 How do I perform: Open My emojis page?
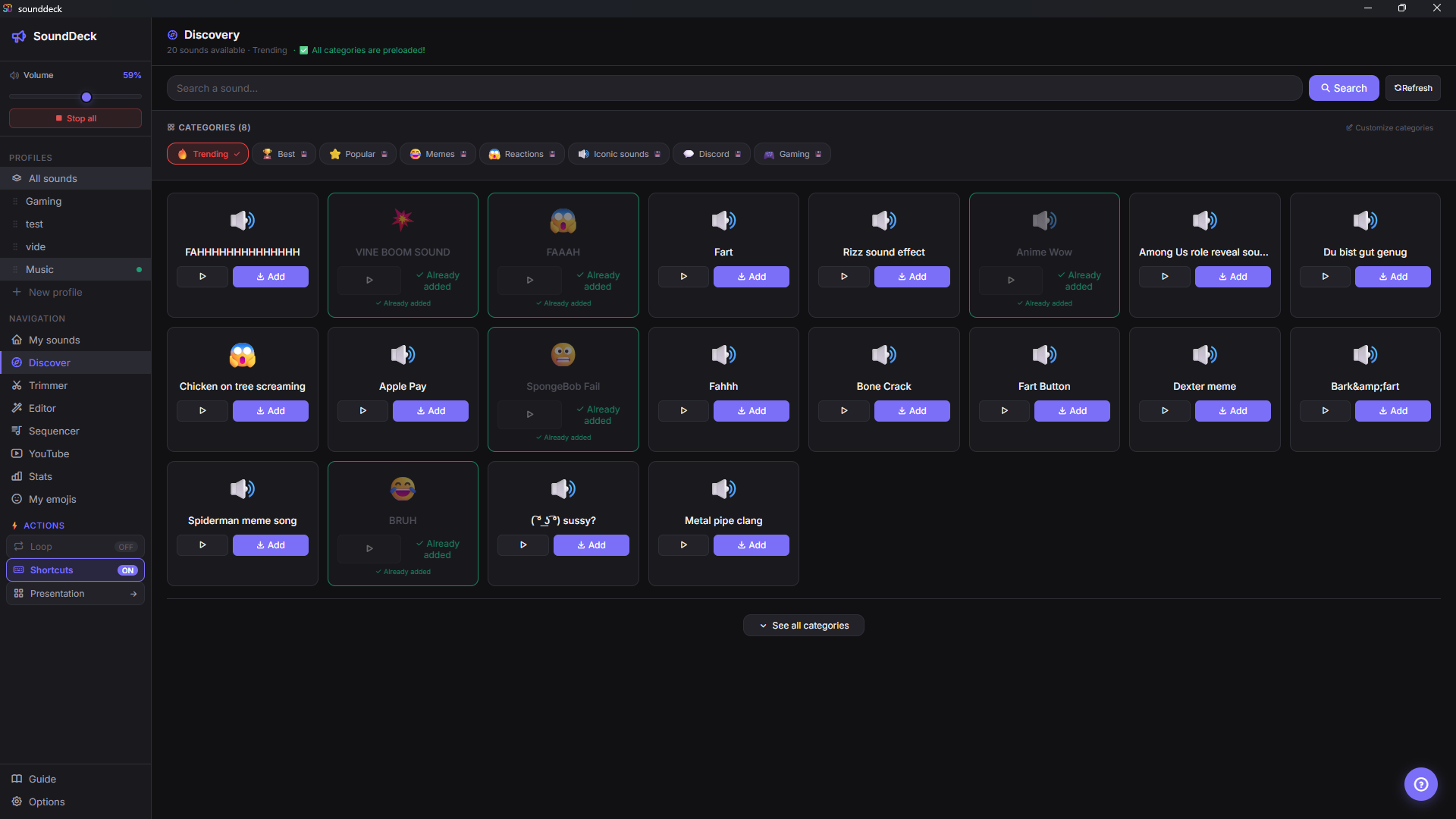[75, 499]
